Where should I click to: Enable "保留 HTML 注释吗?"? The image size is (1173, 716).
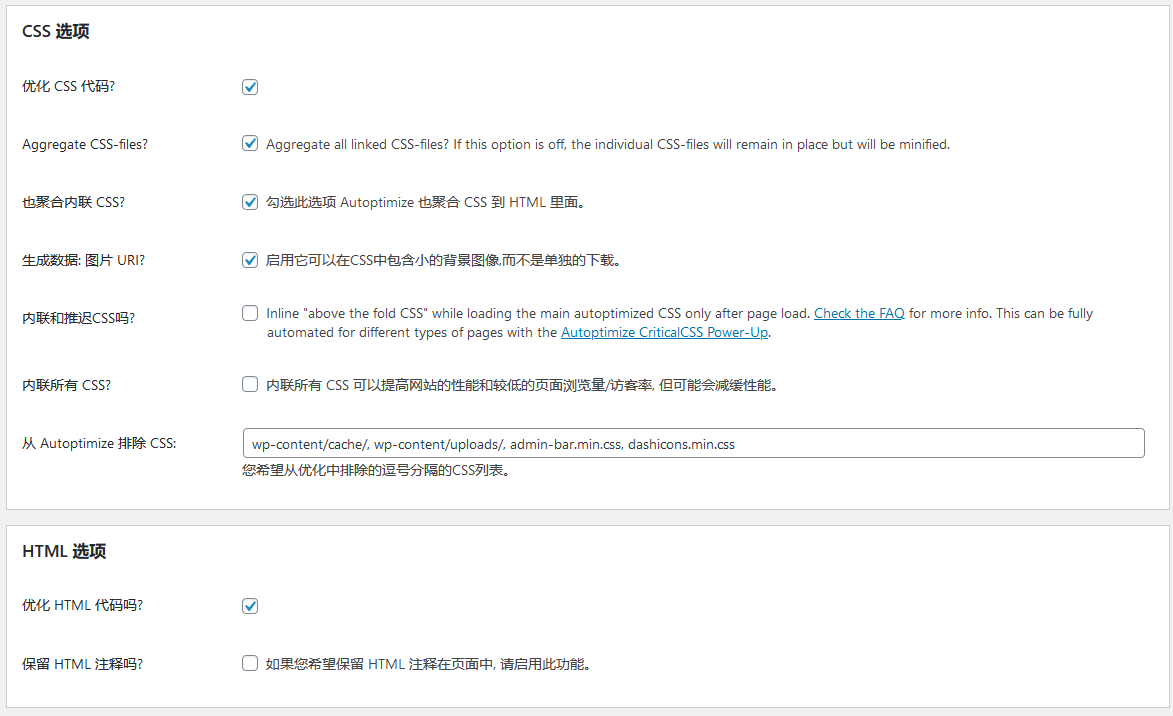tap(250, 663)
